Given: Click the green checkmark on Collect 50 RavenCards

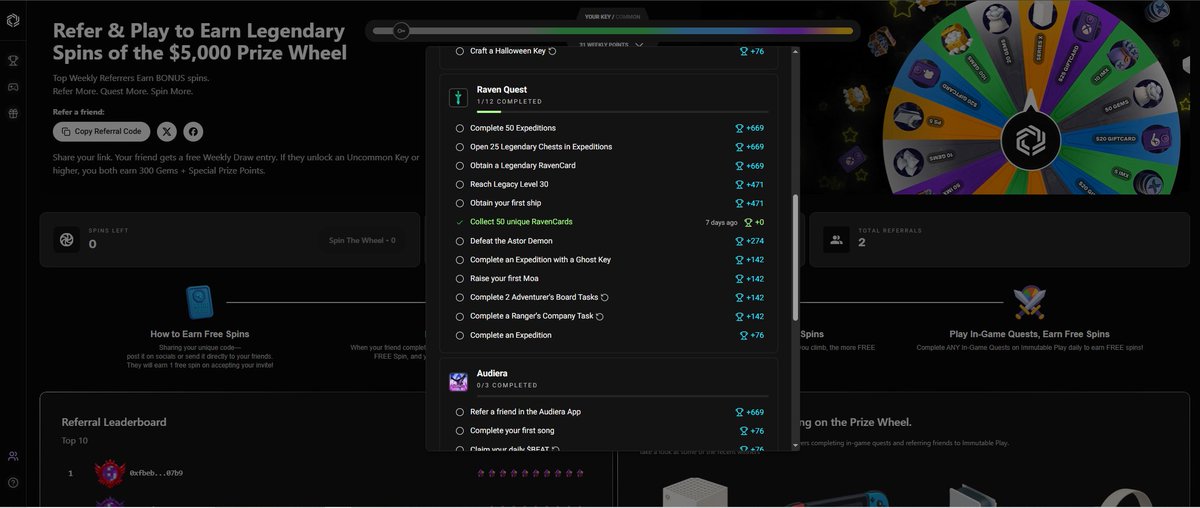Looking at the screenshot, I should pos(459,222).
